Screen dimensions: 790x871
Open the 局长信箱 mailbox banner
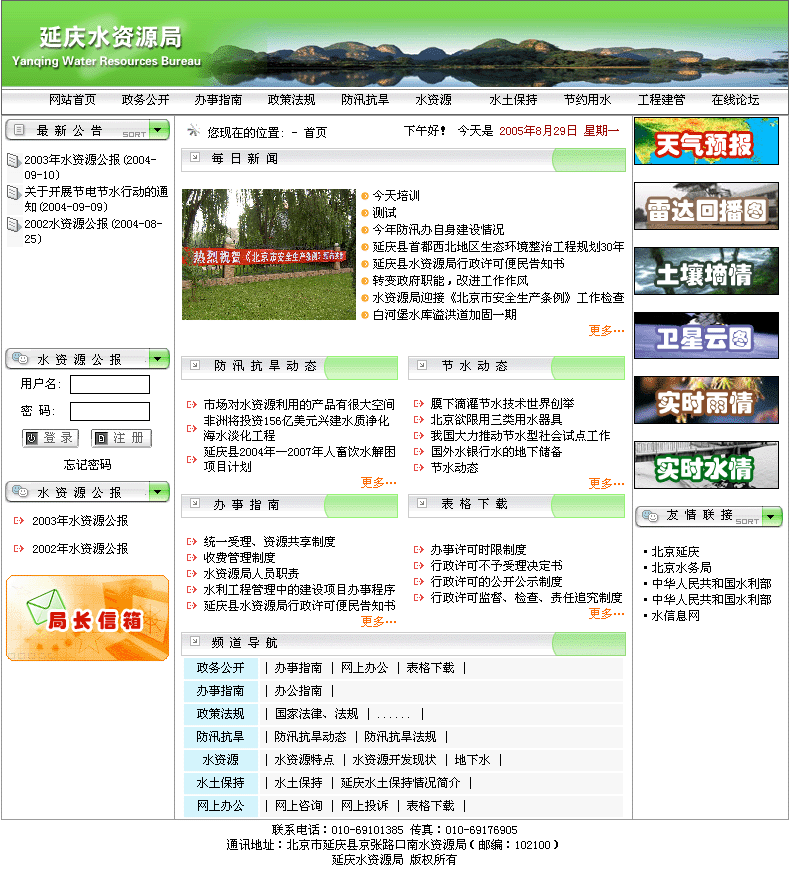pyautogui.click(x=87, y=618)
